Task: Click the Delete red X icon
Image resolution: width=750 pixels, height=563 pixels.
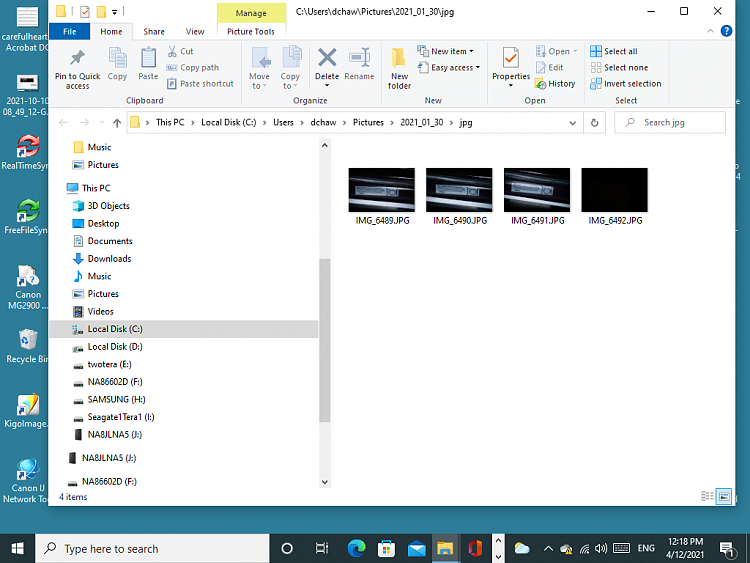Action: point(327,58)
